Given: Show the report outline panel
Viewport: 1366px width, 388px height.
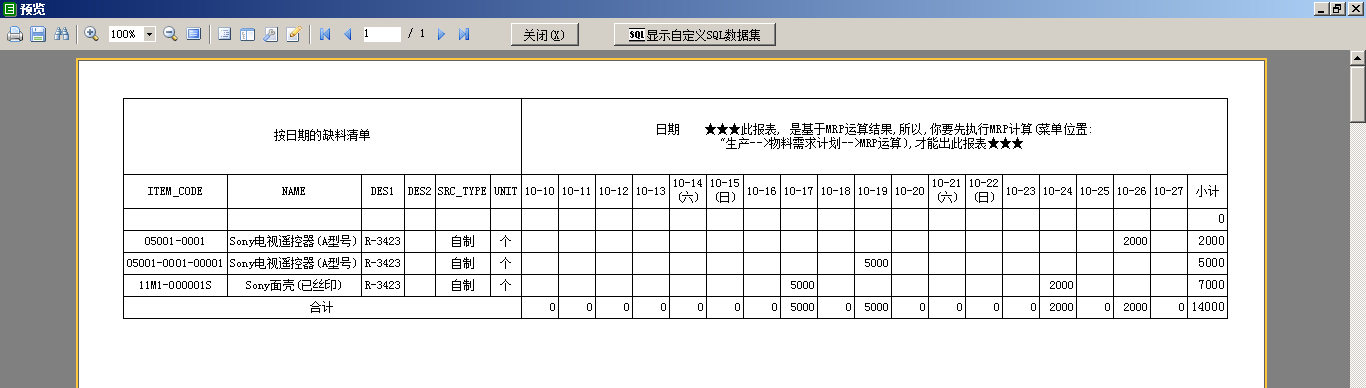Looking at the screenshot, I should click(224, 34).
